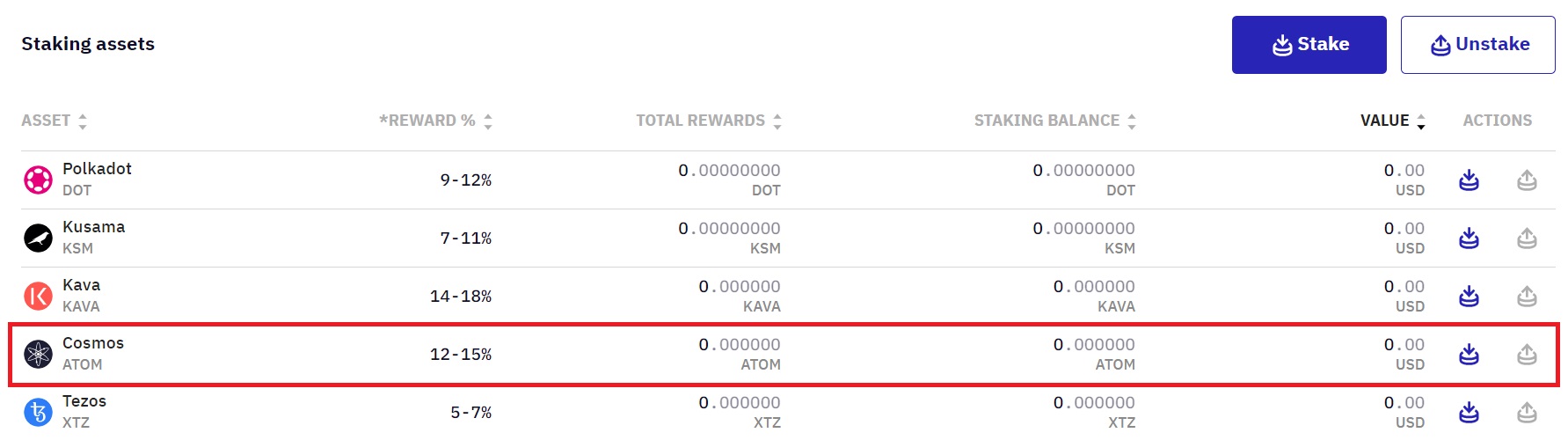The image size is (1568, 440).
Task: Click the 5-7% reward value
Action: click(471, 413)
